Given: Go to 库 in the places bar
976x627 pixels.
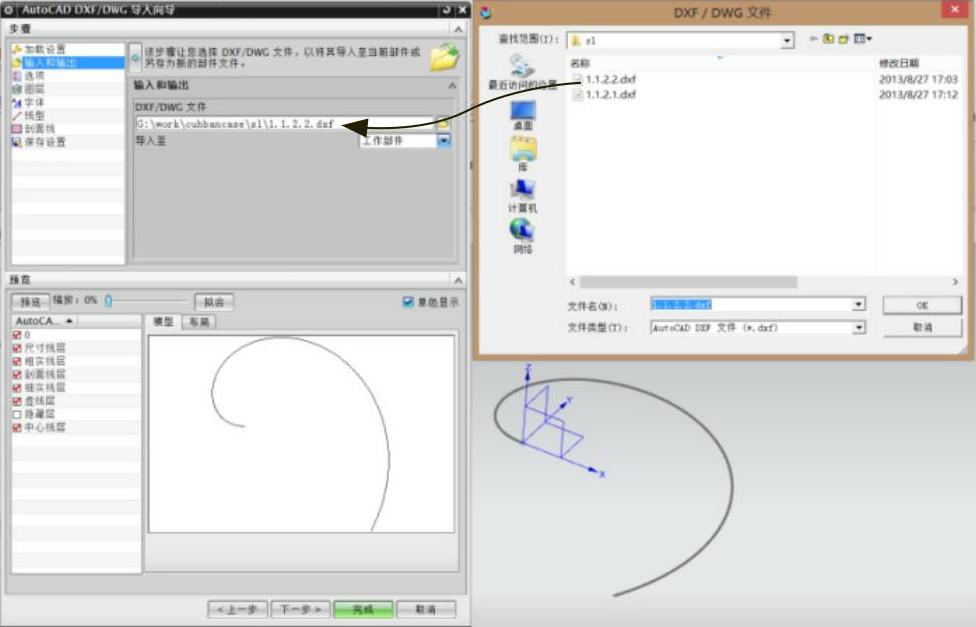Looking at the screenshot, I should (x=522, y=154).
